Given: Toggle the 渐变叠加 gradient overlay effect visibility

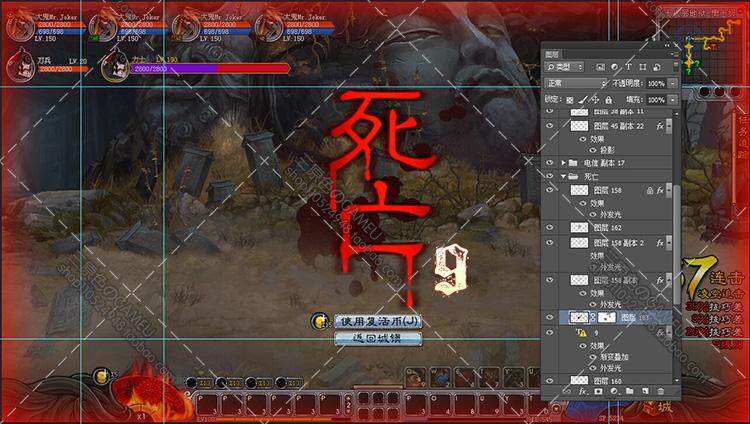Looking at the screenshot, I should click(x=593, y=357).
